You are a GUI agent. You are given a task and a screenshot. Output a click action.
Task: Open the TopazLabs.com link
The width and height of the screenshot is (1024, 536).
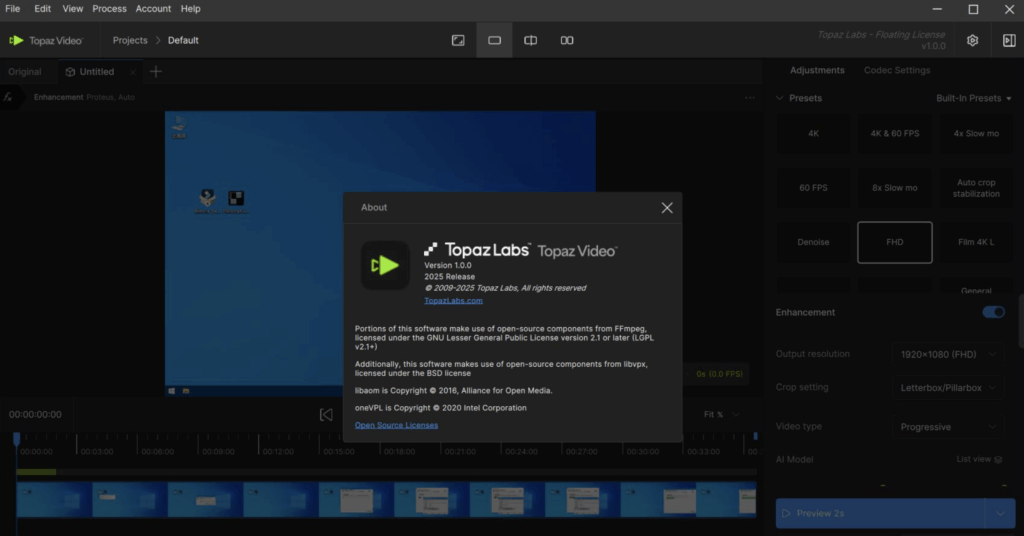tap(453, 300)
